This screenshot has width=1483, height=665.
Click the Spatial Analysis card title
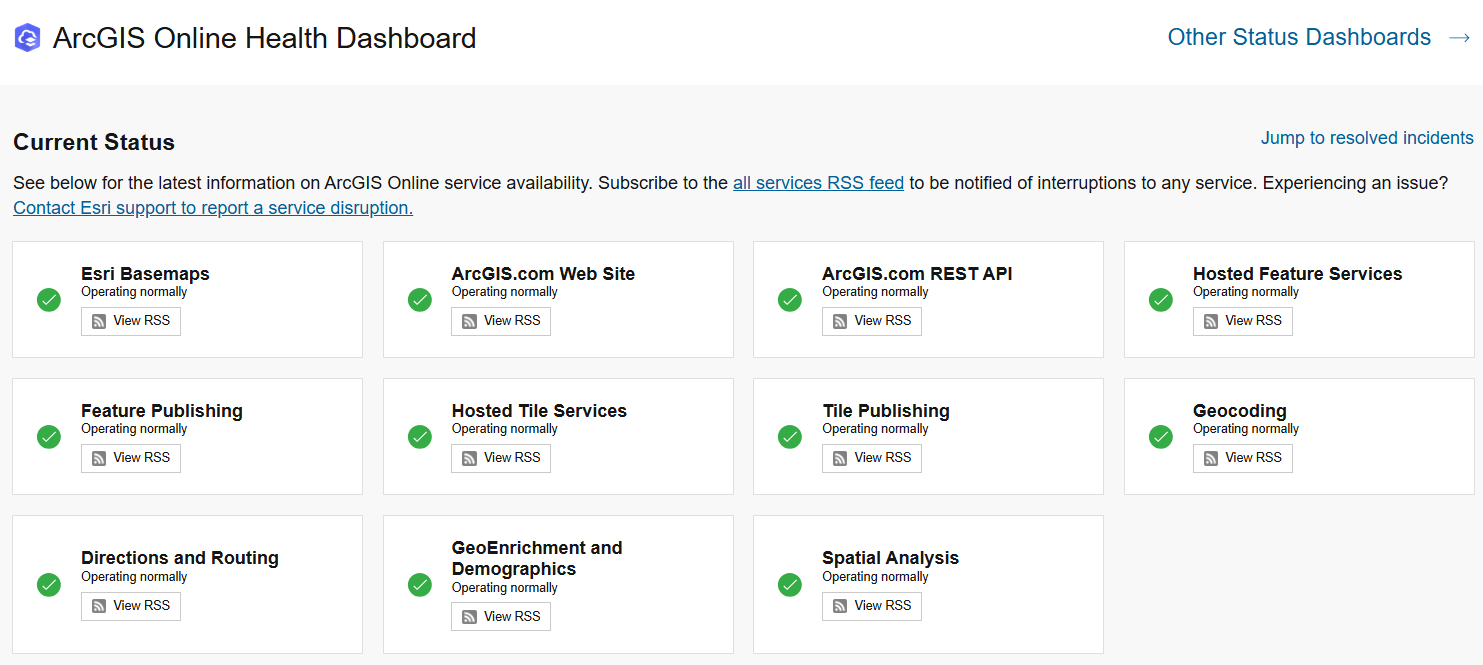tap(890, 558)
